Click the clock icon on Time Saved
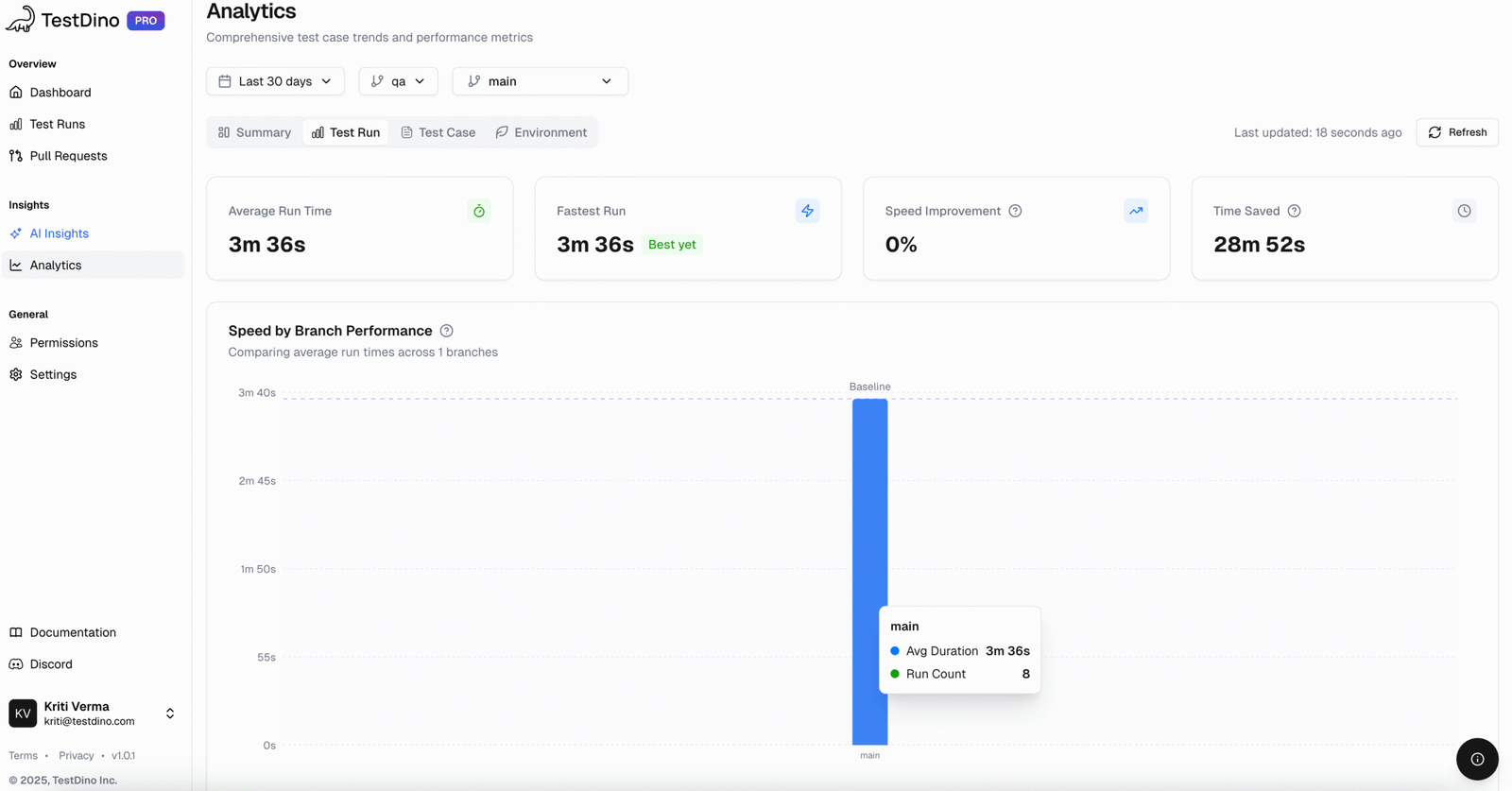Screen dimensions: 1512x791 click(x=1464, y=211)
